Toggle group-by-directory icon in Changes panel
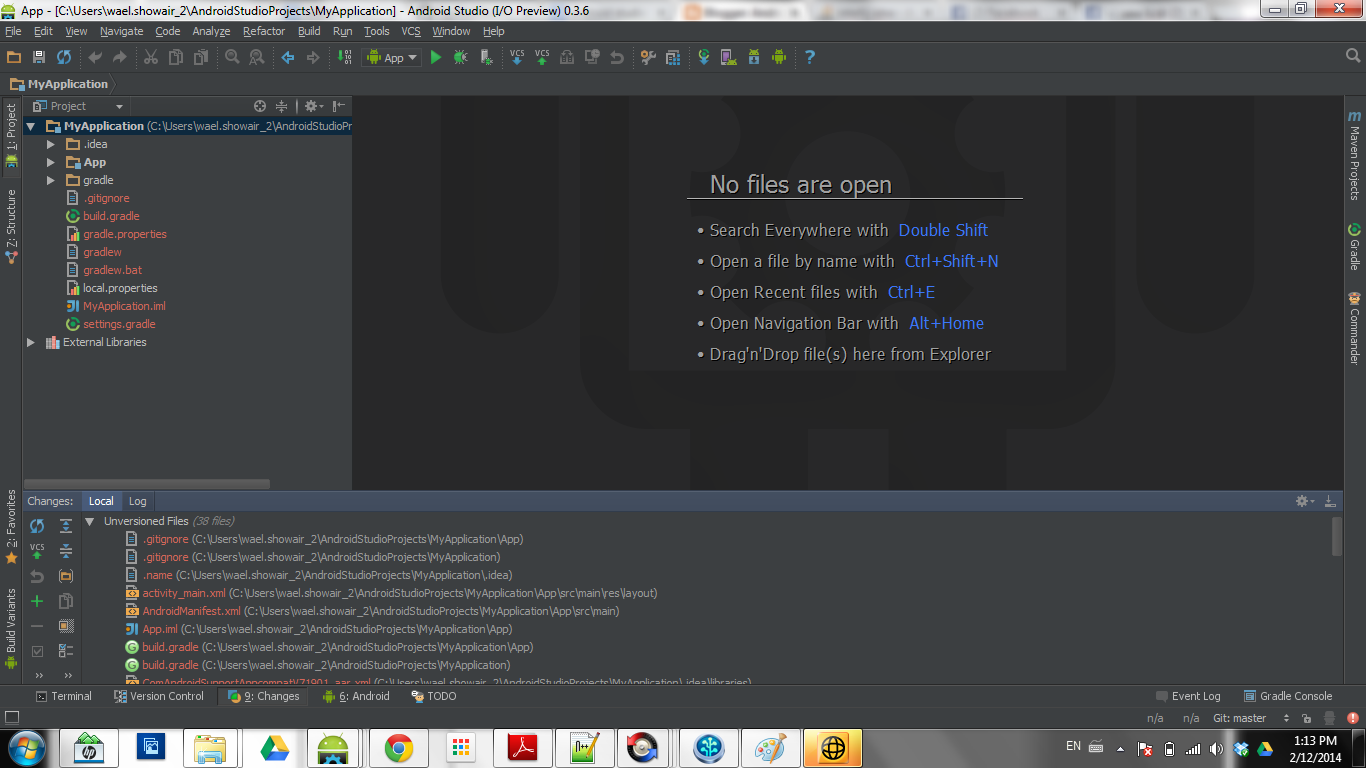This screenshot has width=1366, height=768. click(66, 576)
